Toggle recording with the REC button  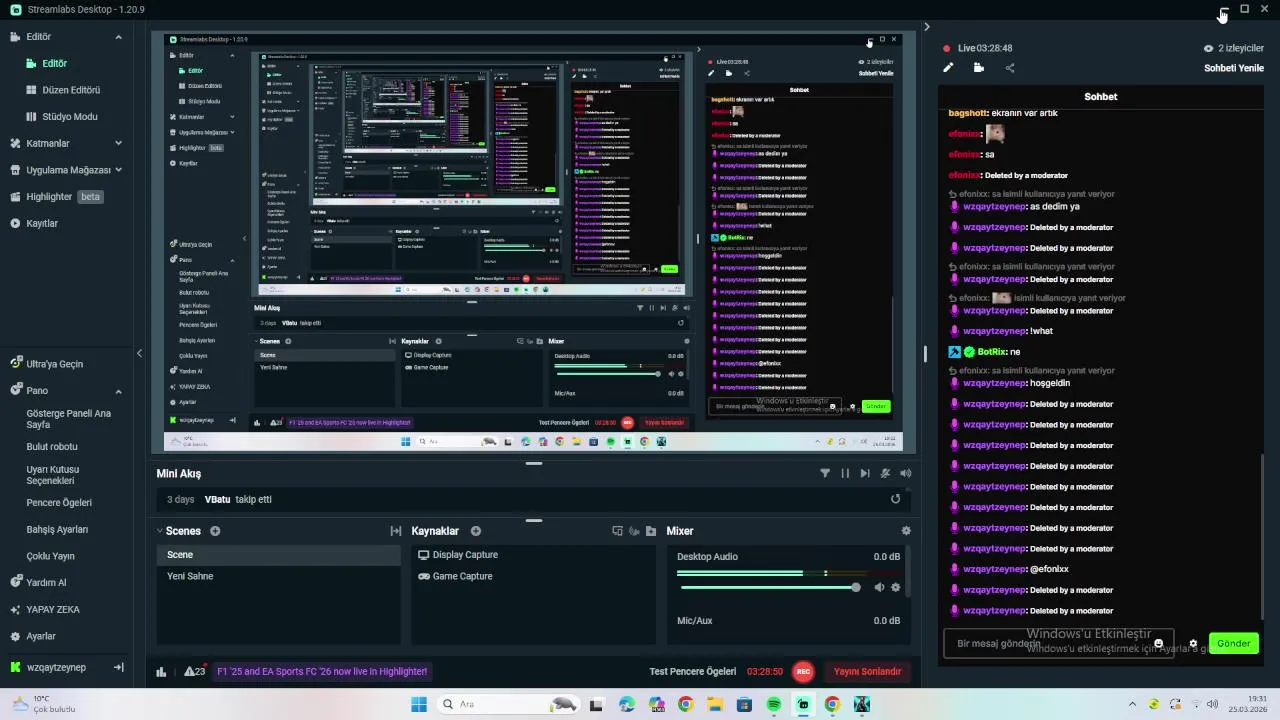tap(802, 672)
